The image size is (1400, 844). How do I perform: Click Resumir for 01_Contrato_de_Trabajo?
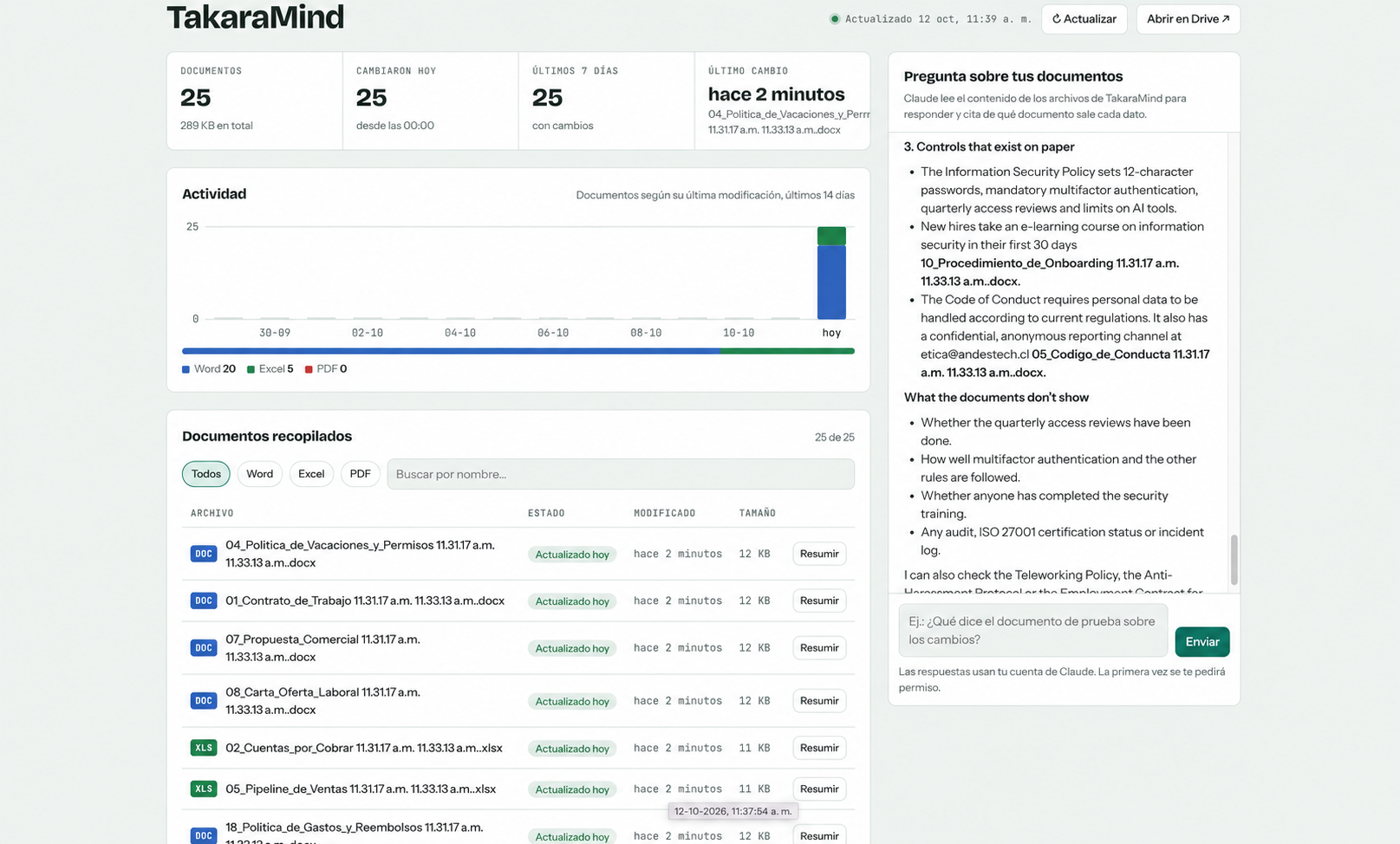(x=819, y=601)
